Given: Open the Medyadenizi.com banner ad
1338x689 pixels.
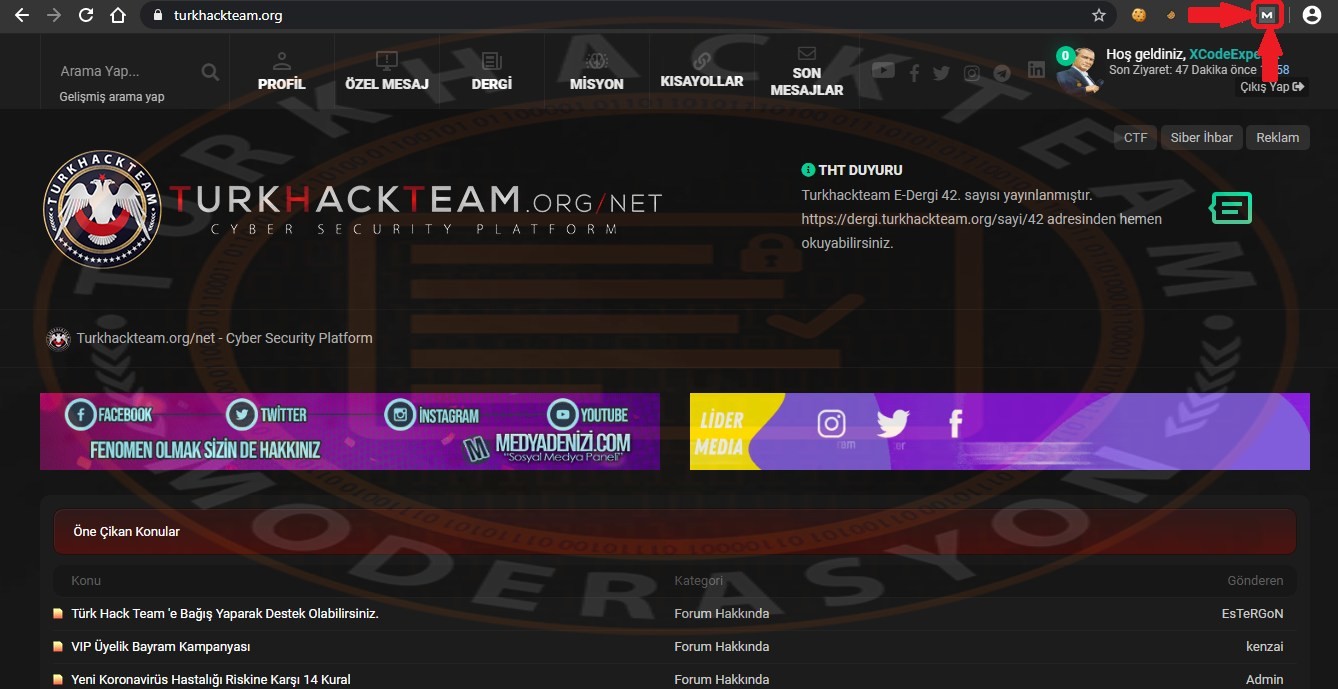Looking at the screenshot, I should (350, 431).
